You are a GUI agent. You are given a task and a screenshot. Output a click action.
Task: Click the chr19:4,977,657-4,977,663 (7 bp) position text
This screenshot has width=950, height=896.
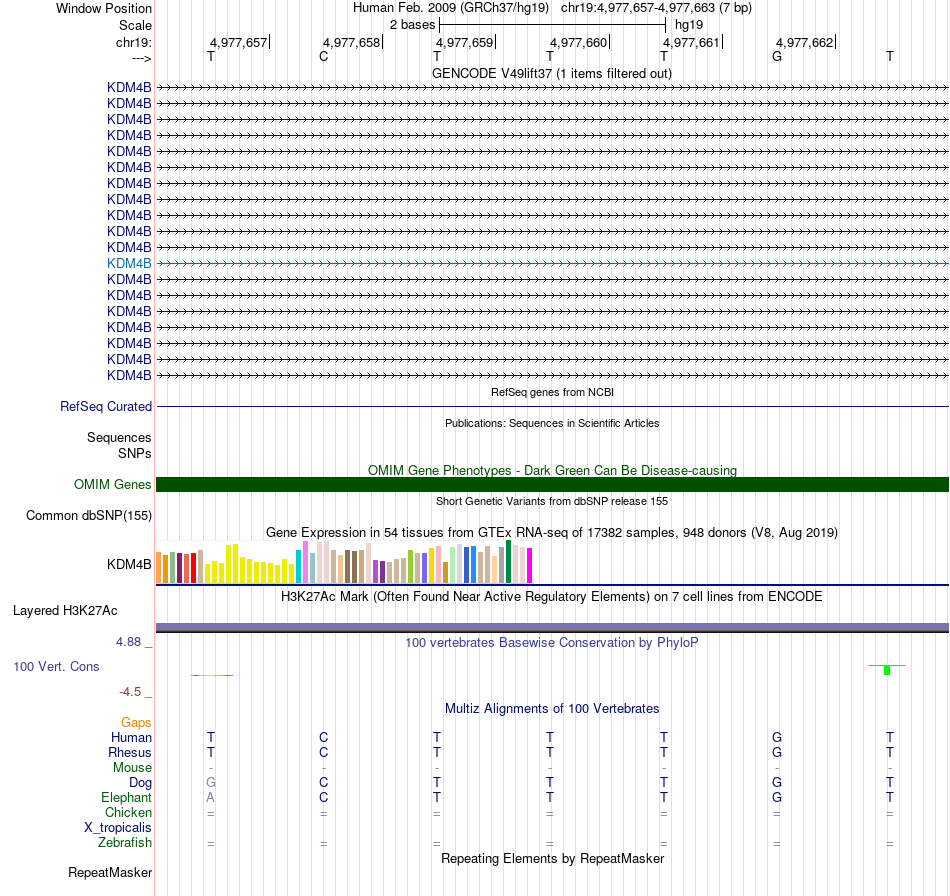click(x=656, y=8)
